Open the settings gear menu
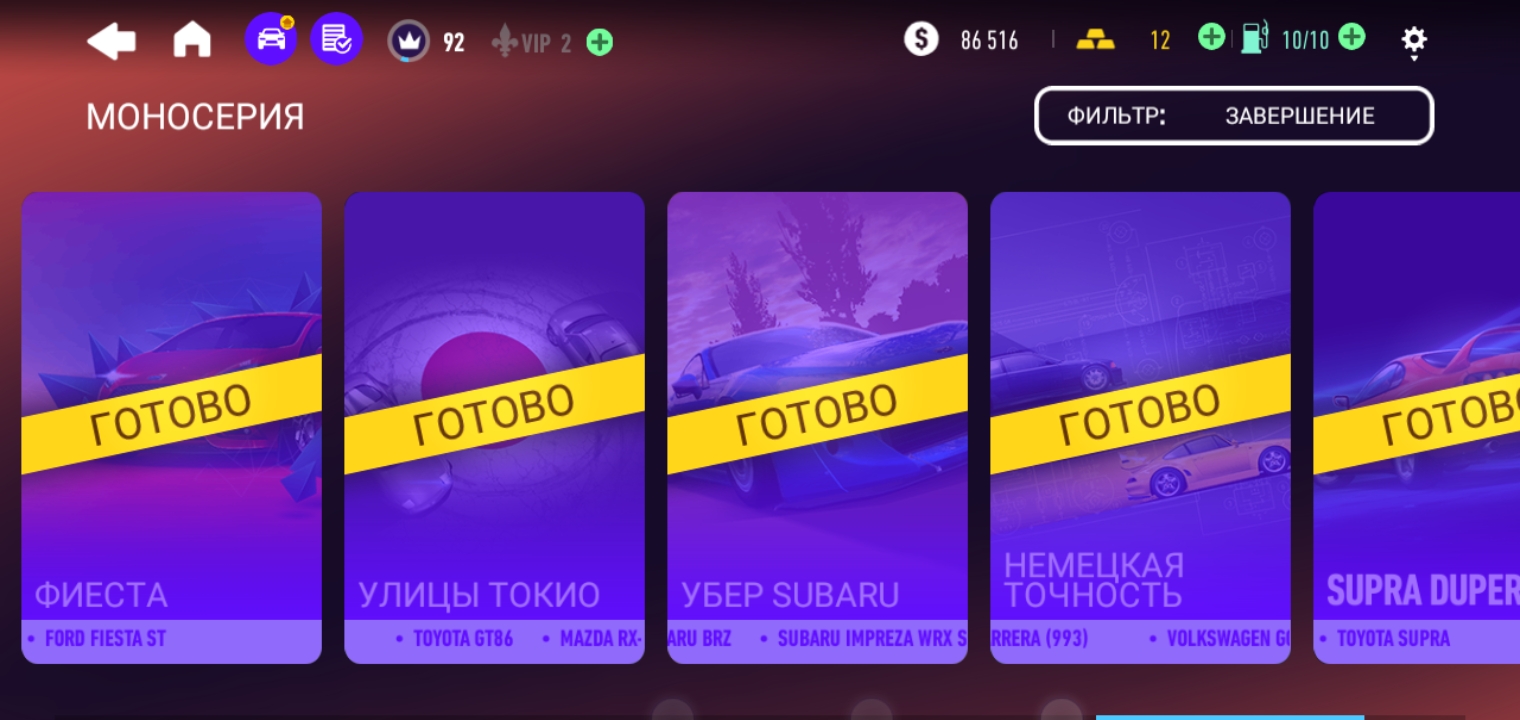The image size is (1520, 720). tap(1414, 41)
